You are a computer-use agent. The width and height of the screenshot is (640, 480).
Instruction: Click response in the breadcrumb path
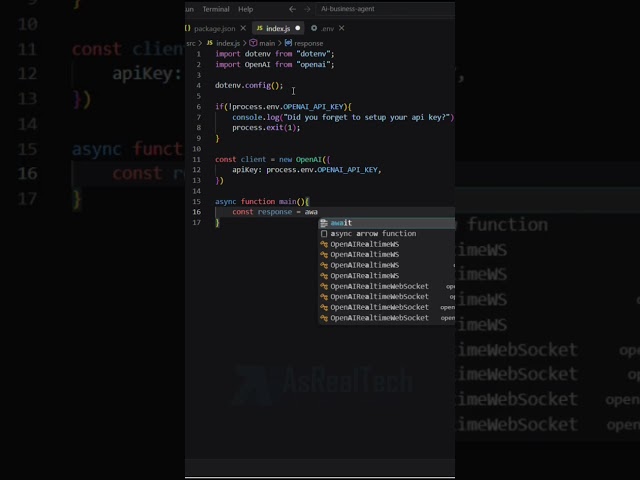(x=309, y=43)
